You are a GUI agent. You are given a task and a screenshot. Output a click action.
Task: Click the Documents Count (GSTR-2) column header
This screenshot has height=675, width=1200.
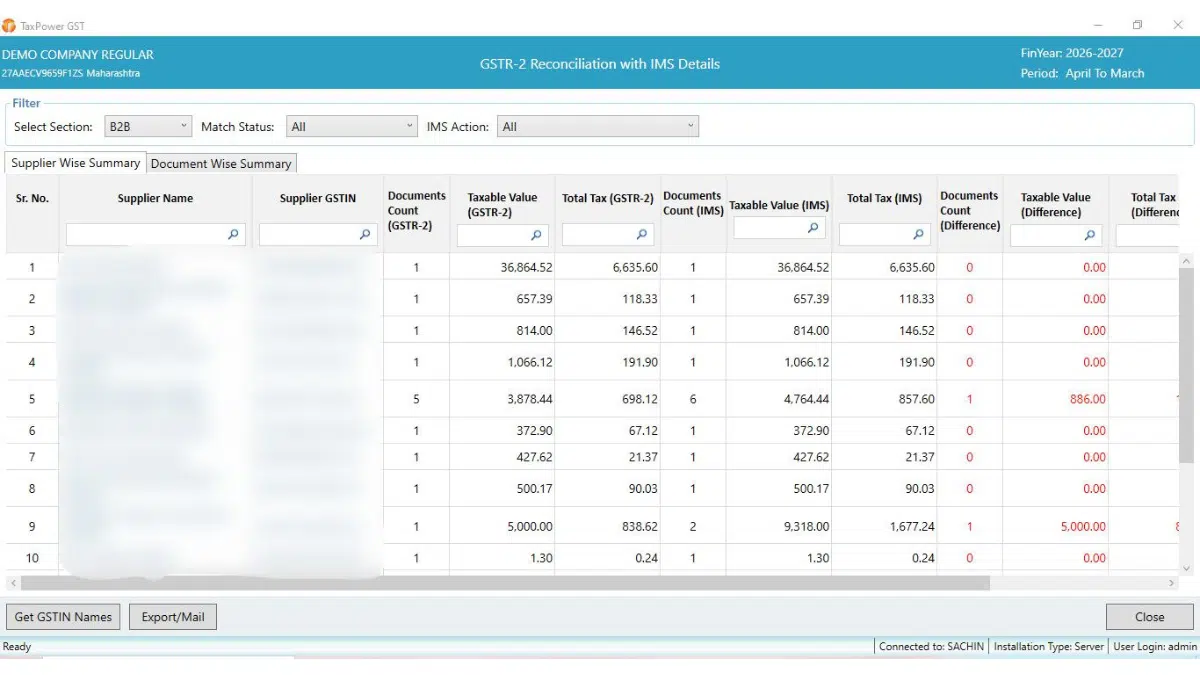[416, 211]
